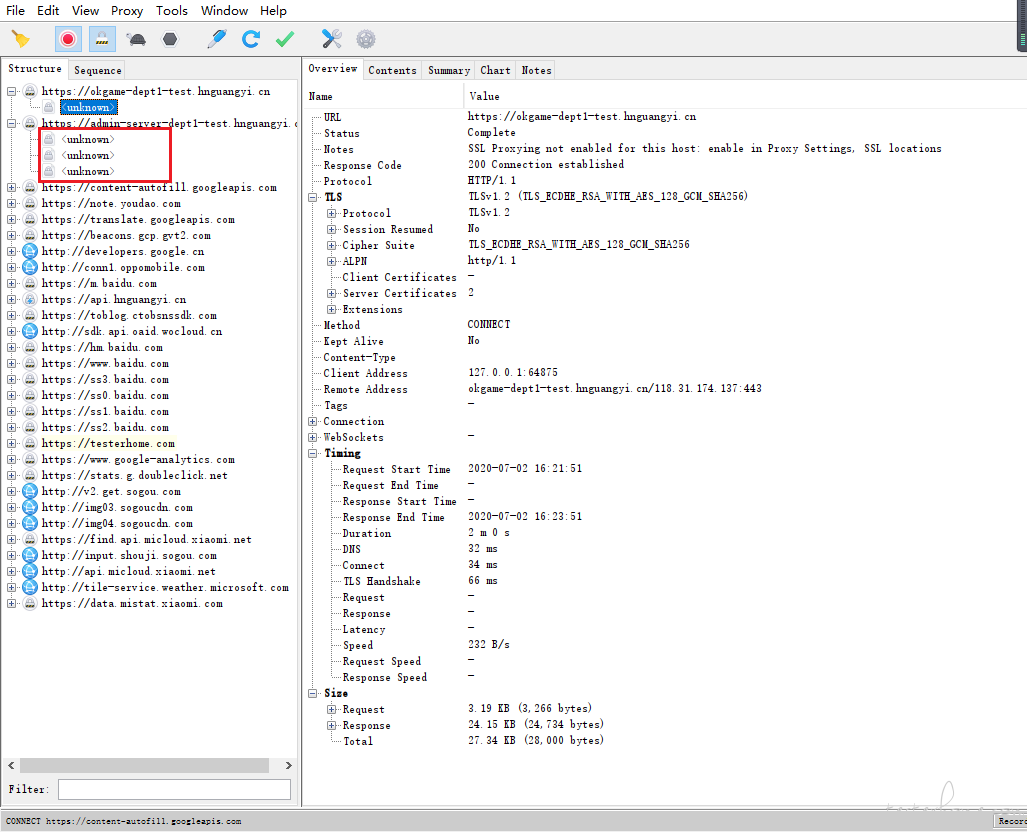Expand Server Certificates under TLS

333,294
